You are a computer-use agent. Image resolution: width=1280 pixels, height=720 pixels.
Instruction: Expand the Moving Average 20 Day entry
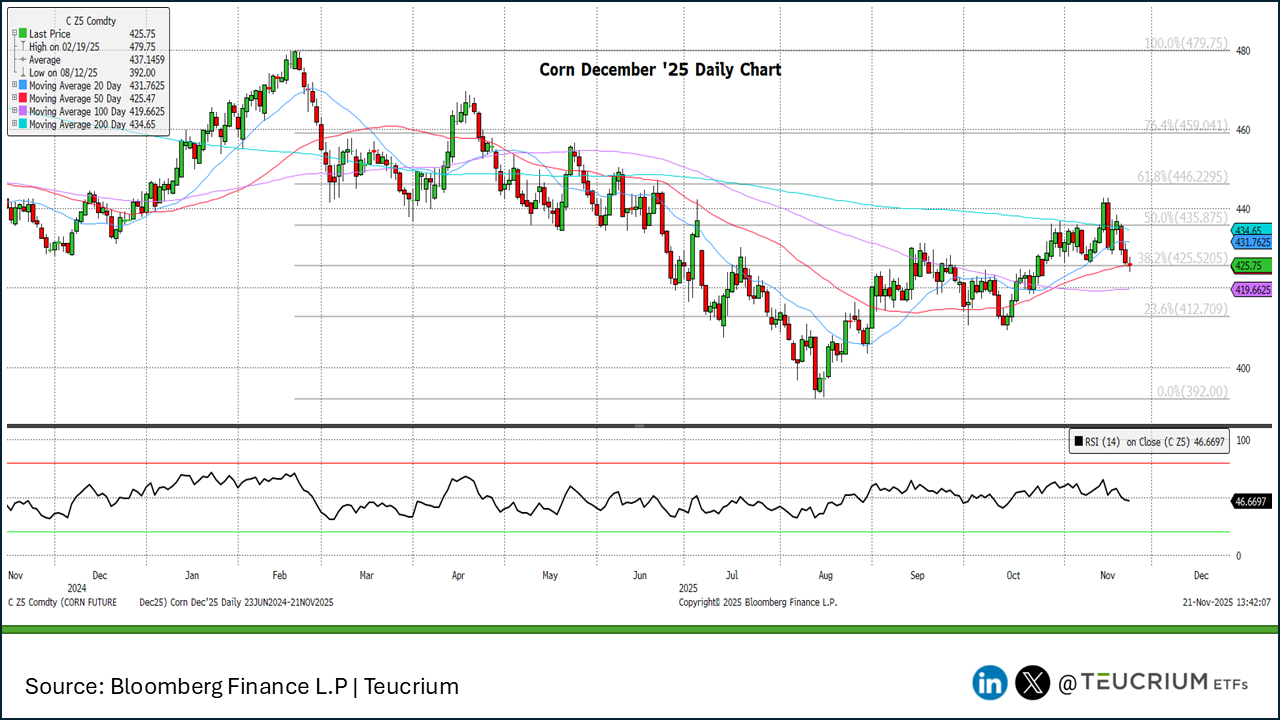(14, 85)
